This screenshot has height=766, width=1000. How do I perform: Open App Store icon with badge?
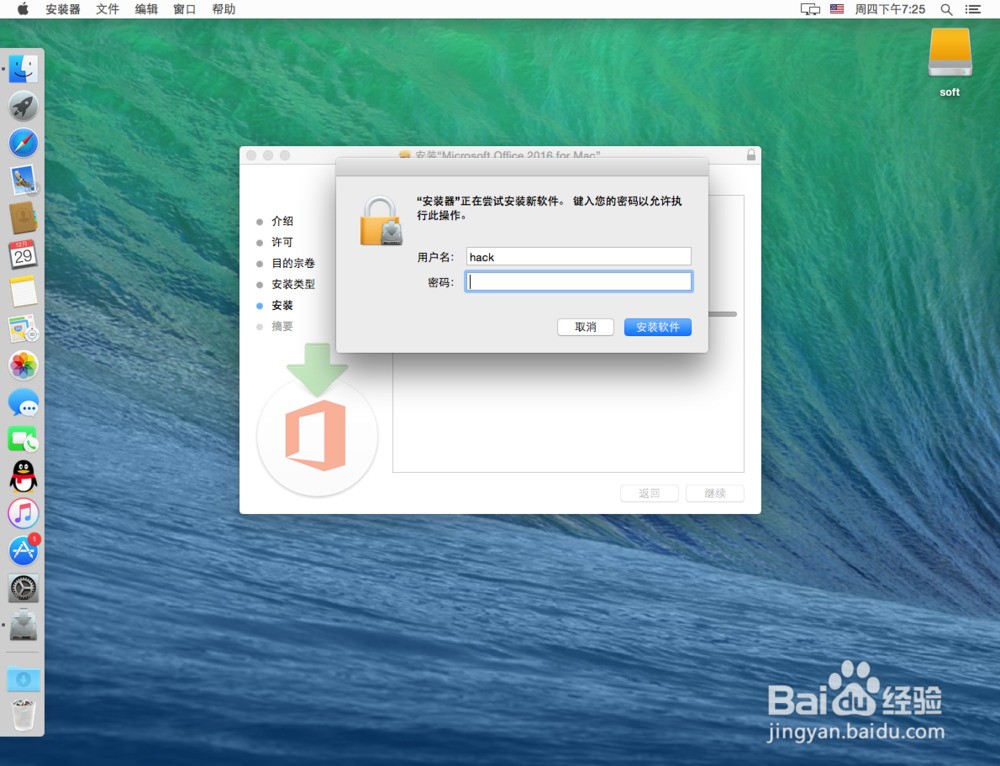point(24,550)
